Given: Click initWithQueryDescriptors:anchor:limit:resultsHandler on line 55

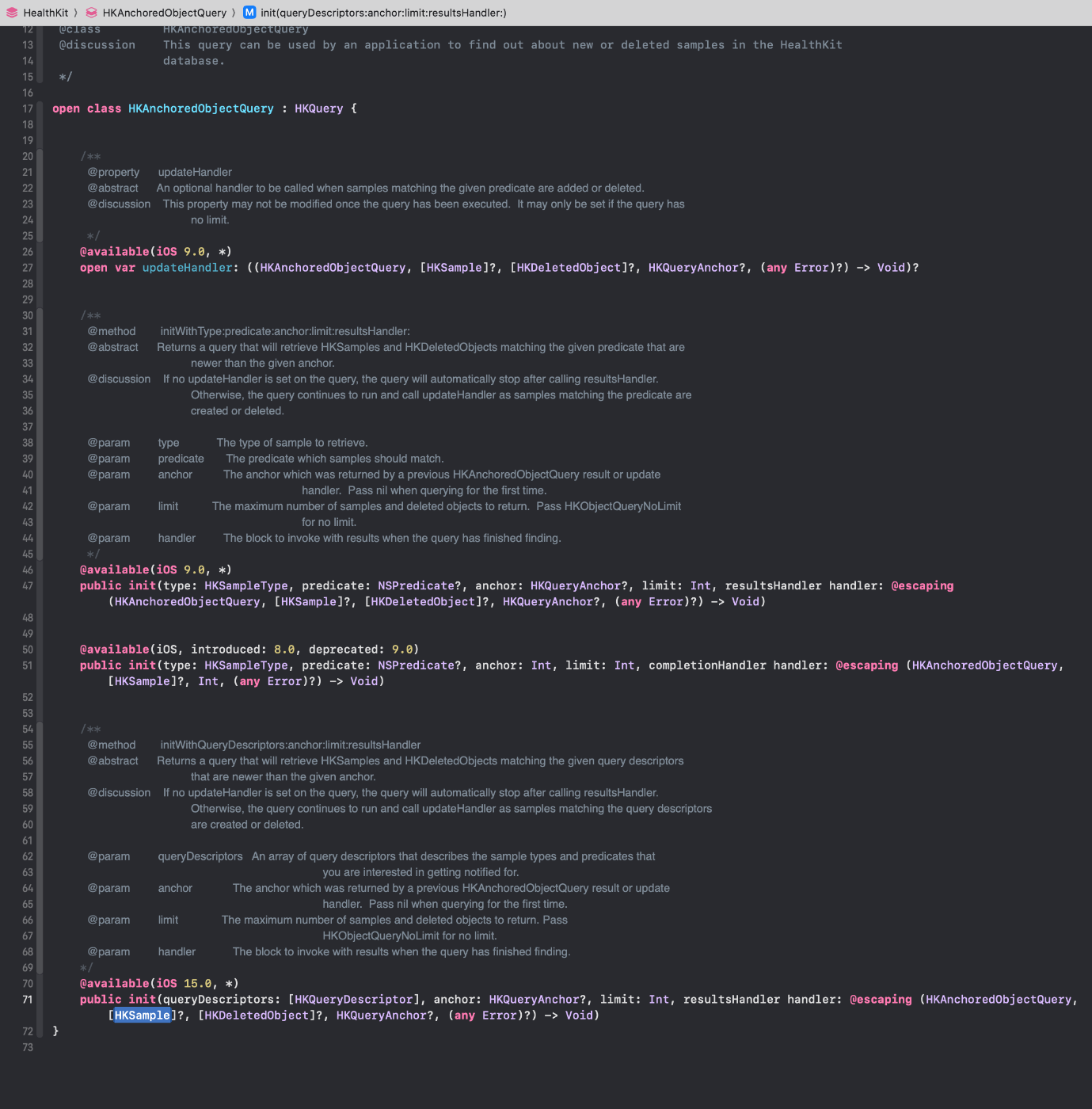Looking at the screenshot, I should click(x=291, y=745).
